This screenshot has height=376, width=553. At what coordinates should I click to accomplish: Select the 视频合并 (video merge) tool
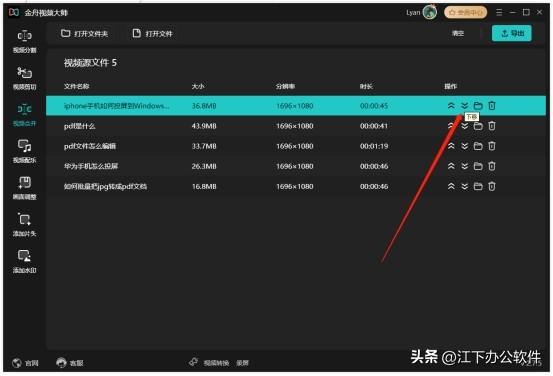coord(24,115)
